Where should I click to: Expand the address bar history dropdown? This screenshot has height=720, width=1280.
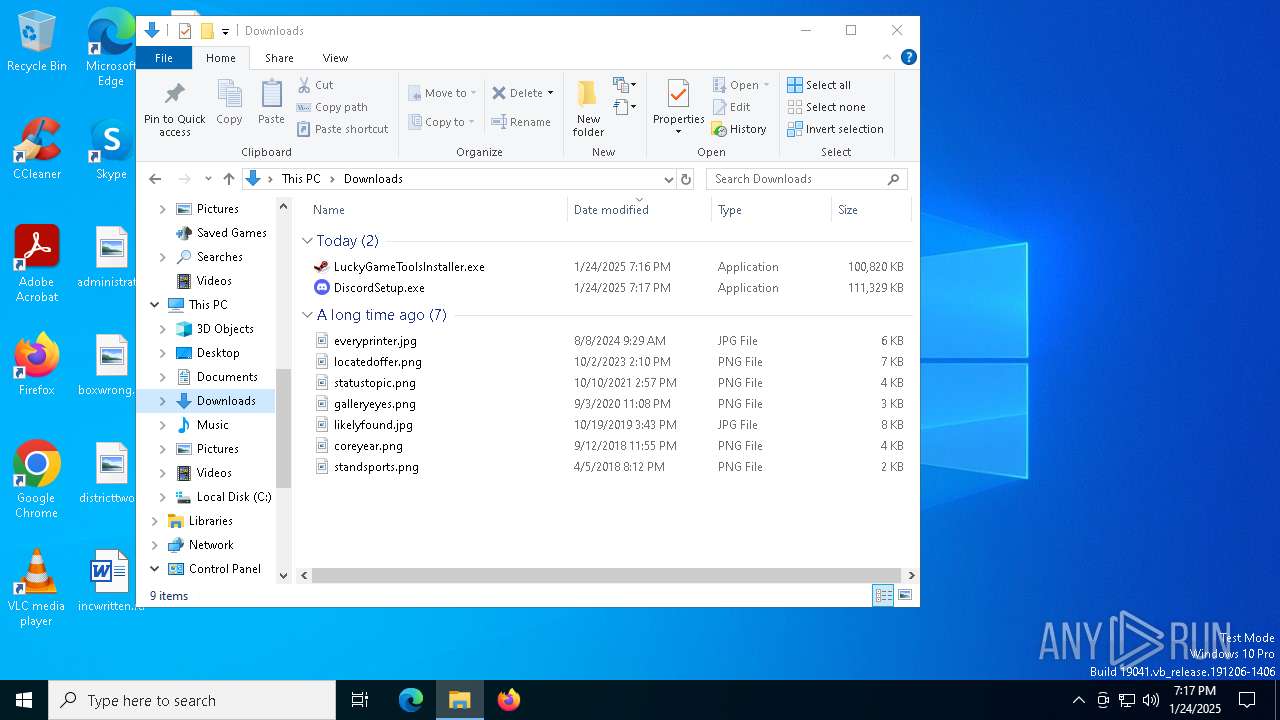[x=669, y=179]
